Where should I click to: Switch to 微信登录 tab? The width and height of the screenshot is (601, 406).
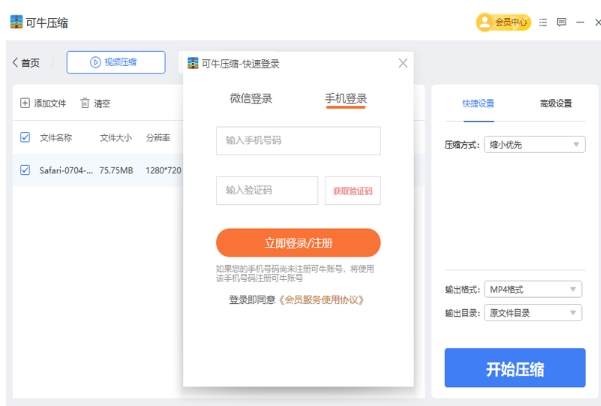[250, 99]
